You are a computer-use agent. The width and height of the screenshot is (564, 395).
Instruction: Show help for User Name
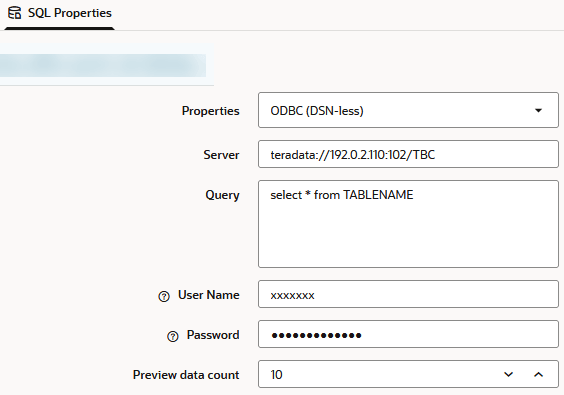[164, 296]
